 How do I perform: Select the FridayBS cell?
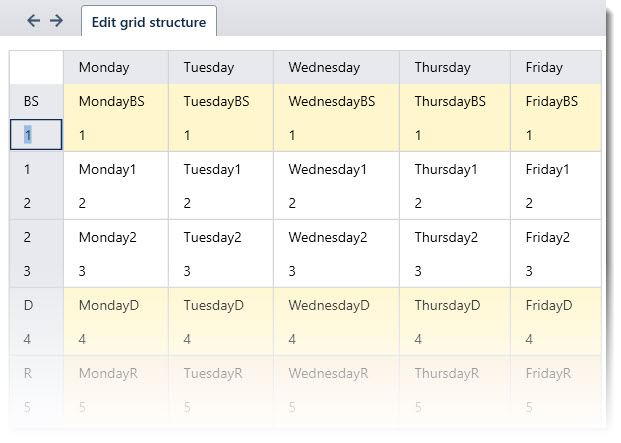[552, 101]
